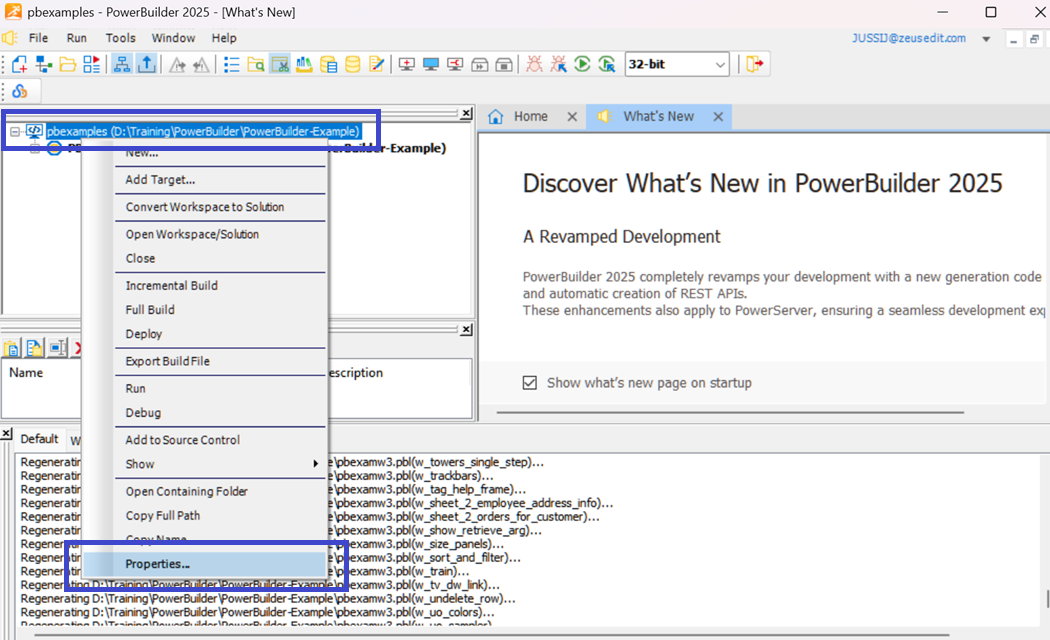
Task: Click the JUSSIJ@zeusedit.com account link
Action: (x=909, y=38)
